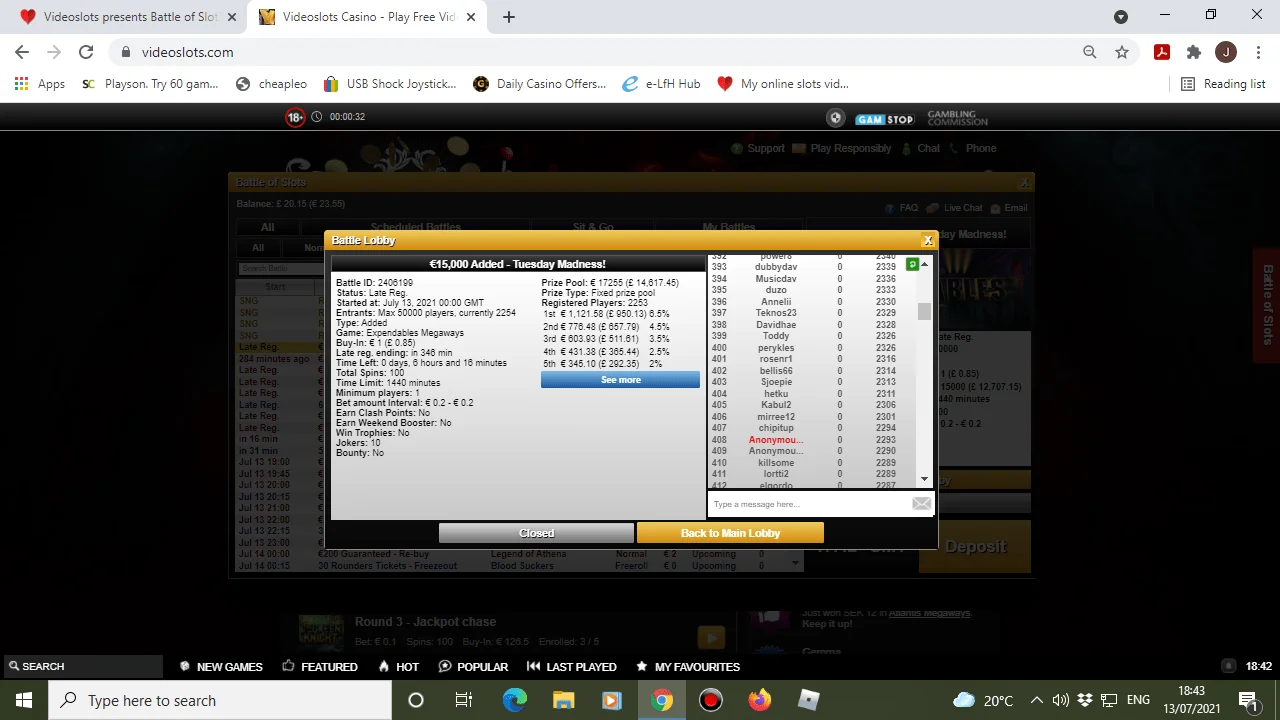1280x720 pixels.
Task: Open Firefox from taskbar
Action: tap(760, 700)
